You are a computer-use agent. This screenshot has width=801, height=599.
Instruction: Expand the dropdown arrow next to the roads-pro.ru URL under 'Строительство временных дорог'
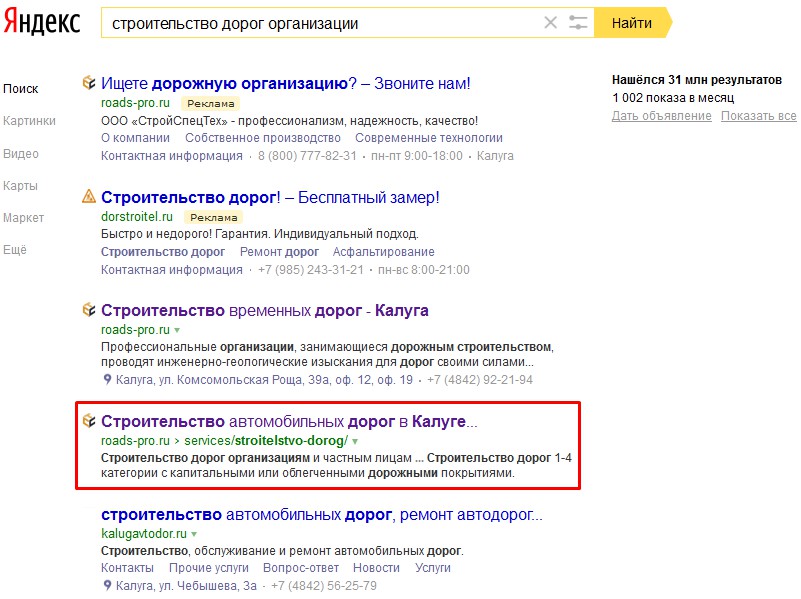click(177, 330)
